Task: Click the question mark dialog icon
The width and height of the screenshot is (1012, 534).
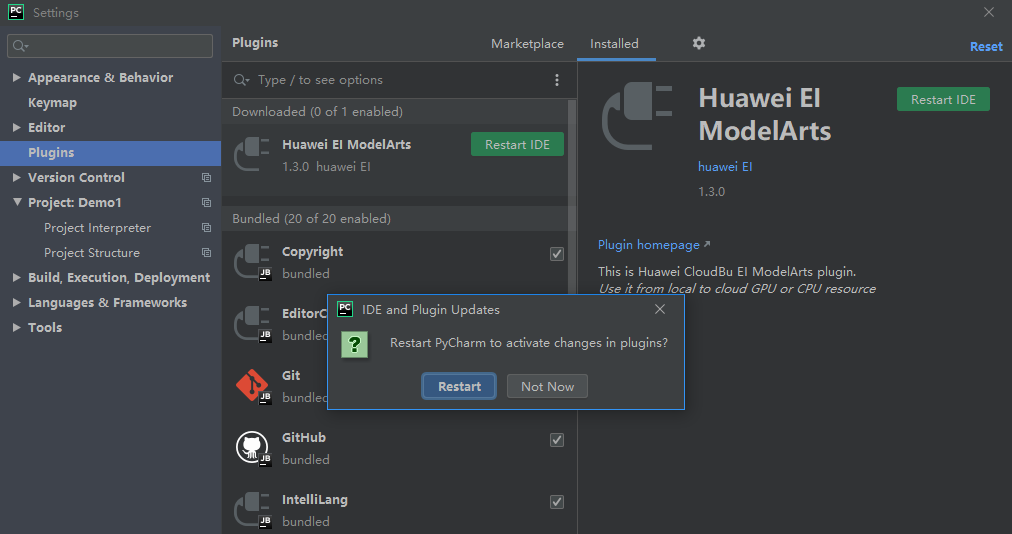Action: (x=354, y=344)
